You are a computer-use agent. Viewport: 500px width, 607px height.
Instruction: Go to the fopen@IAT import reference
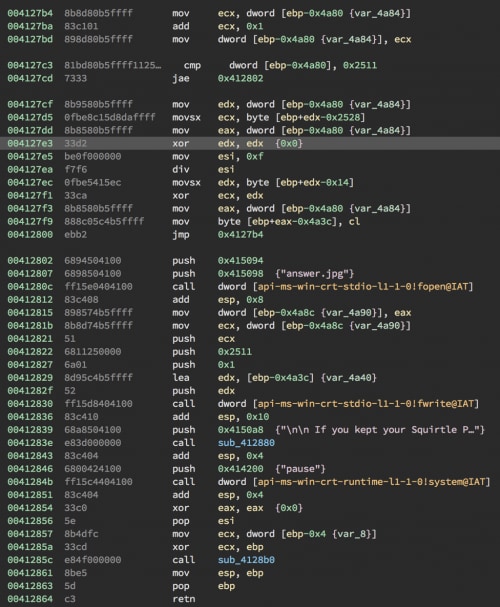(363, 286)
